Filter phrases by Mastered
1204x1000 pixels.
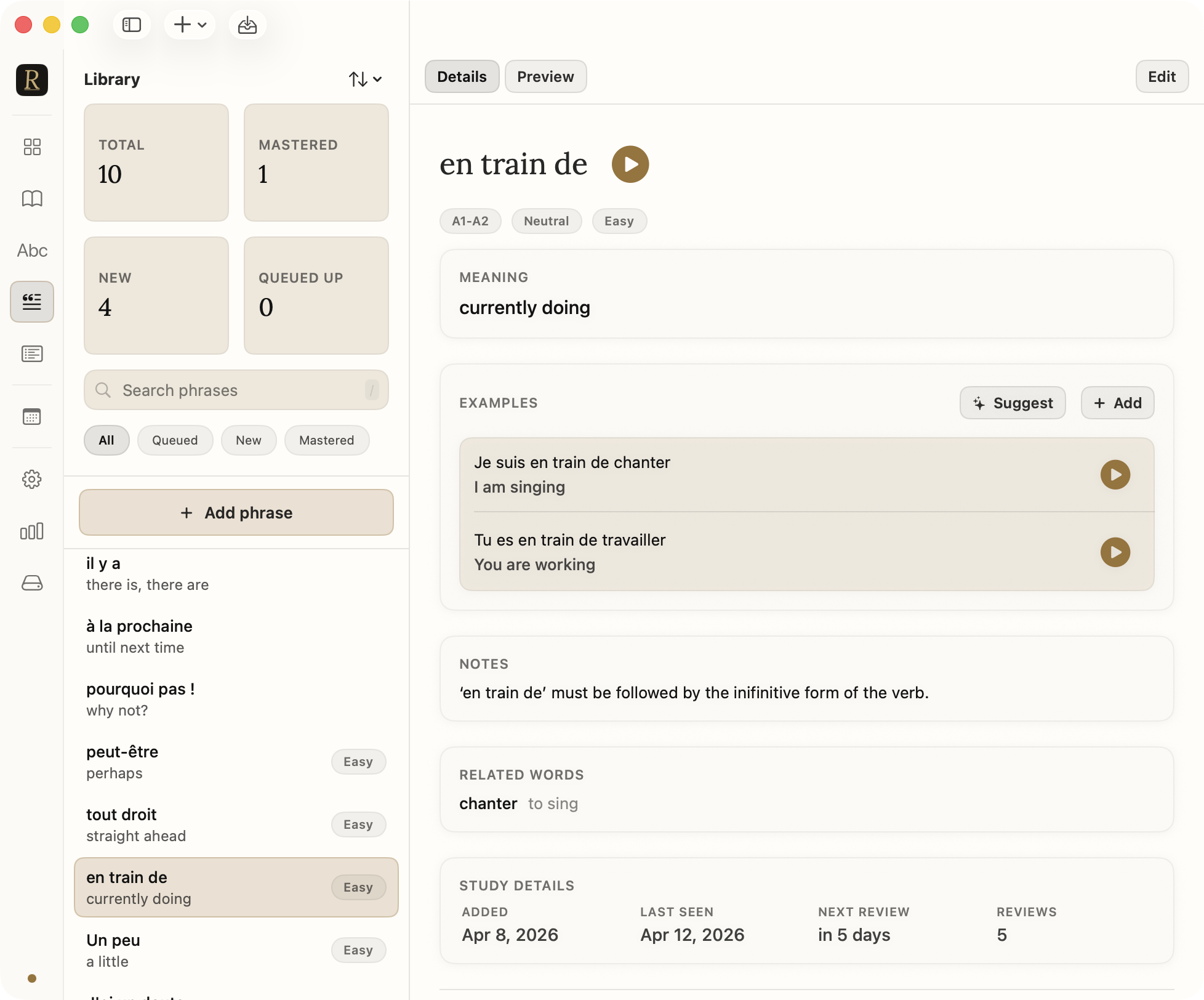pos(326,440)
